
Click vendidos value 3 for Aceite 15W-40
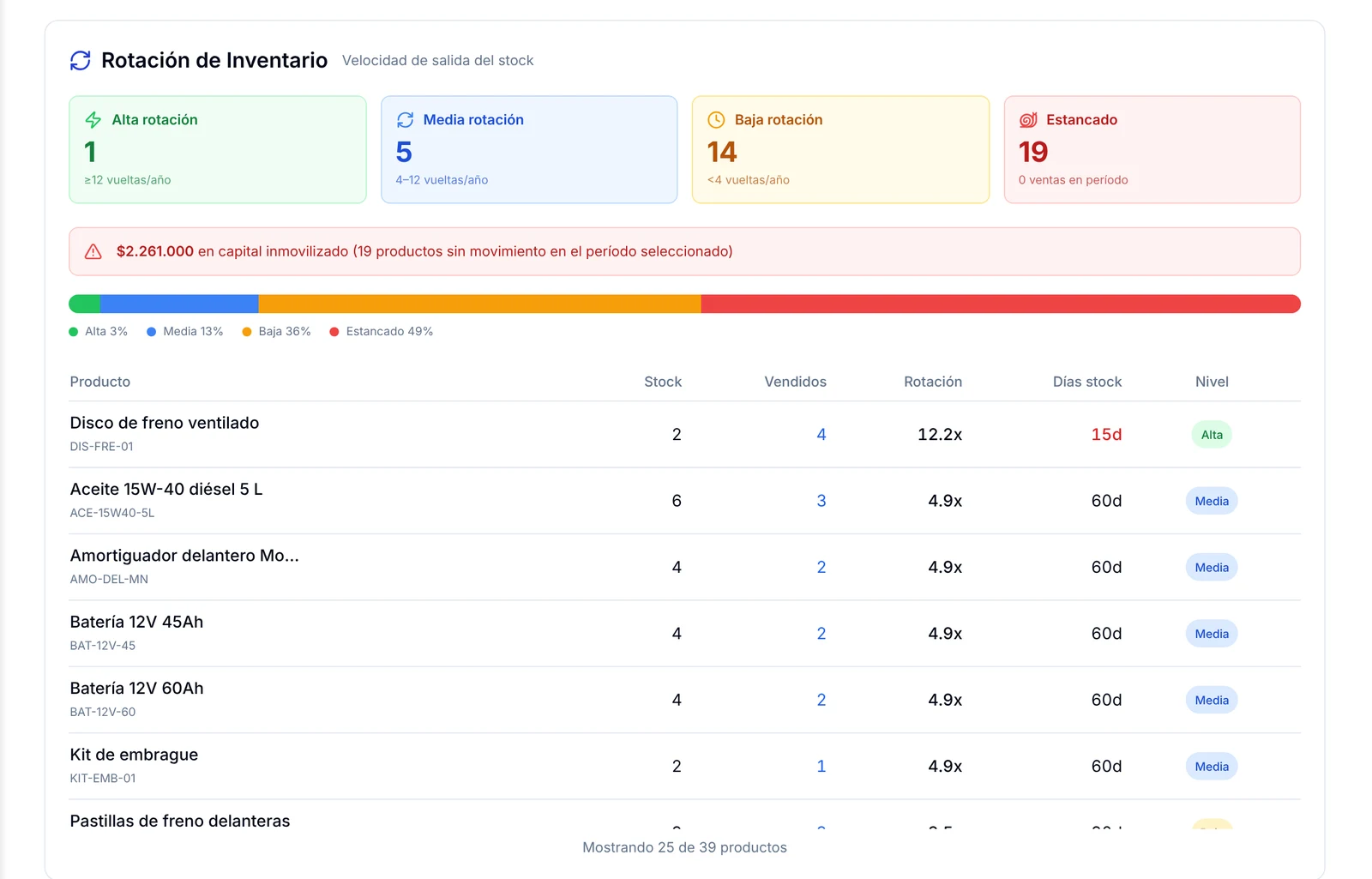pyautogui.click(x=821, y=501)
